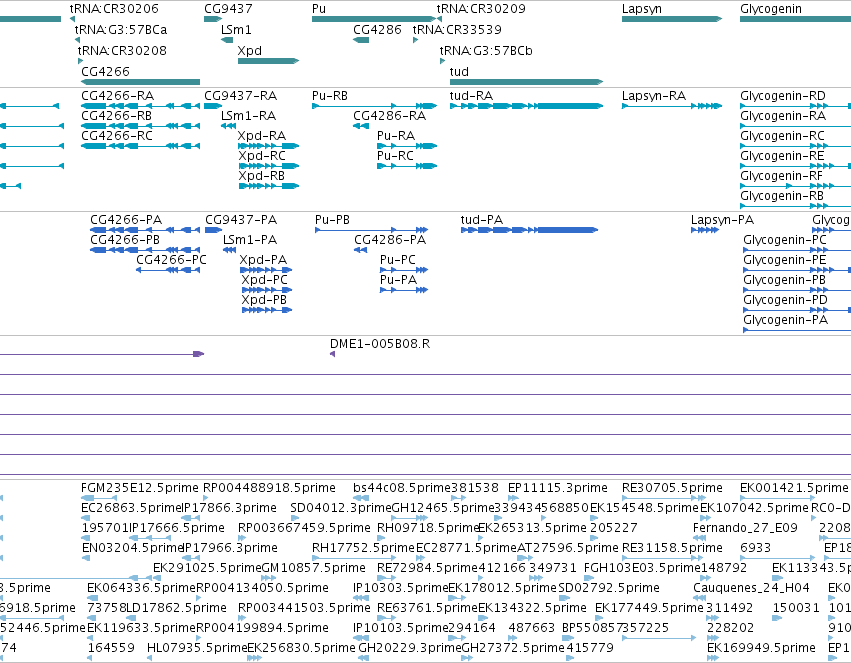Screen dimensions: 851x663
Task: Click the tRNA:G3:57BCa label
Action: [x=120, y=29]
